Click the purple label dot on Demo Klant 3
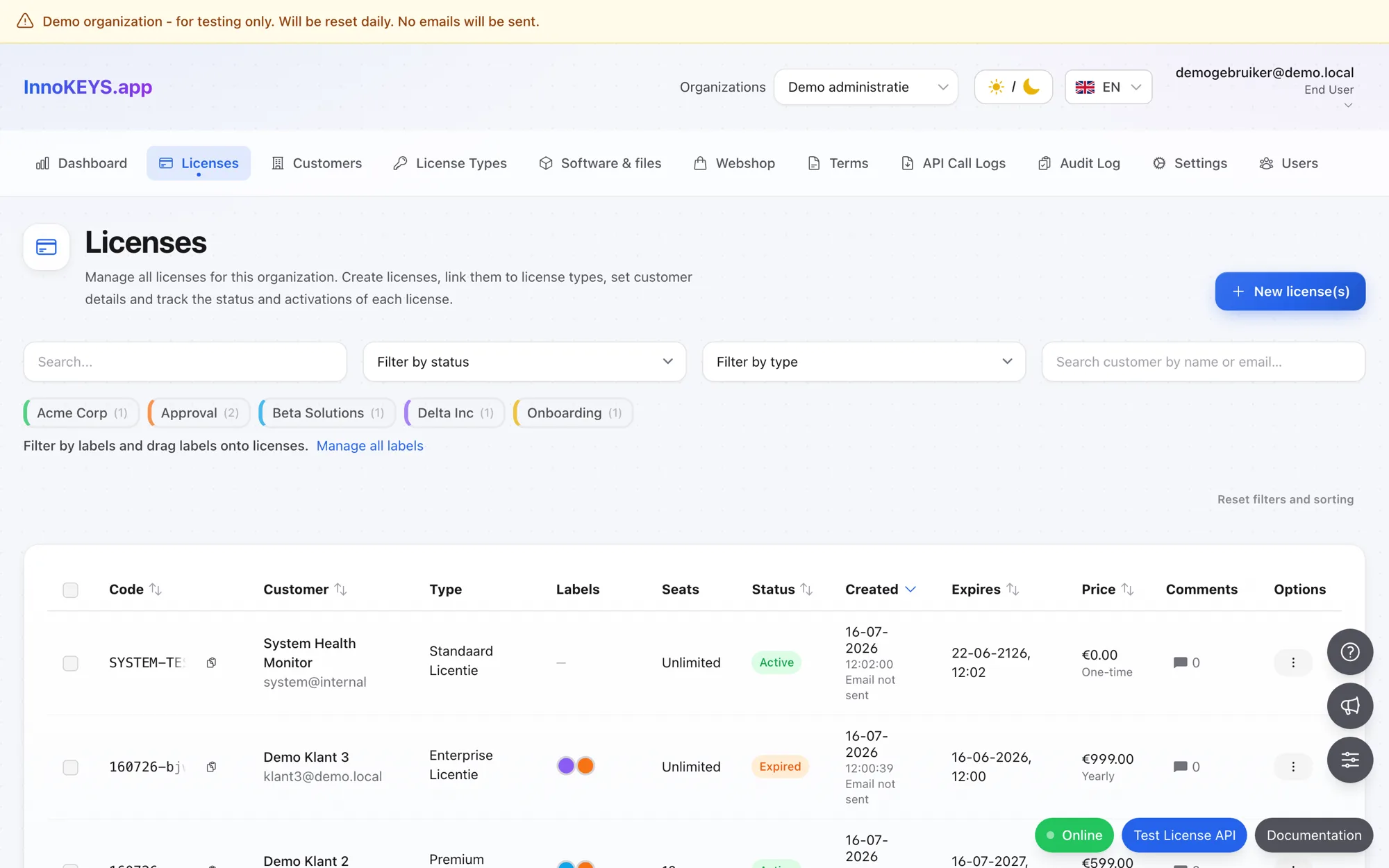This screenshot has width=1389, height=868. coord(566,766)
